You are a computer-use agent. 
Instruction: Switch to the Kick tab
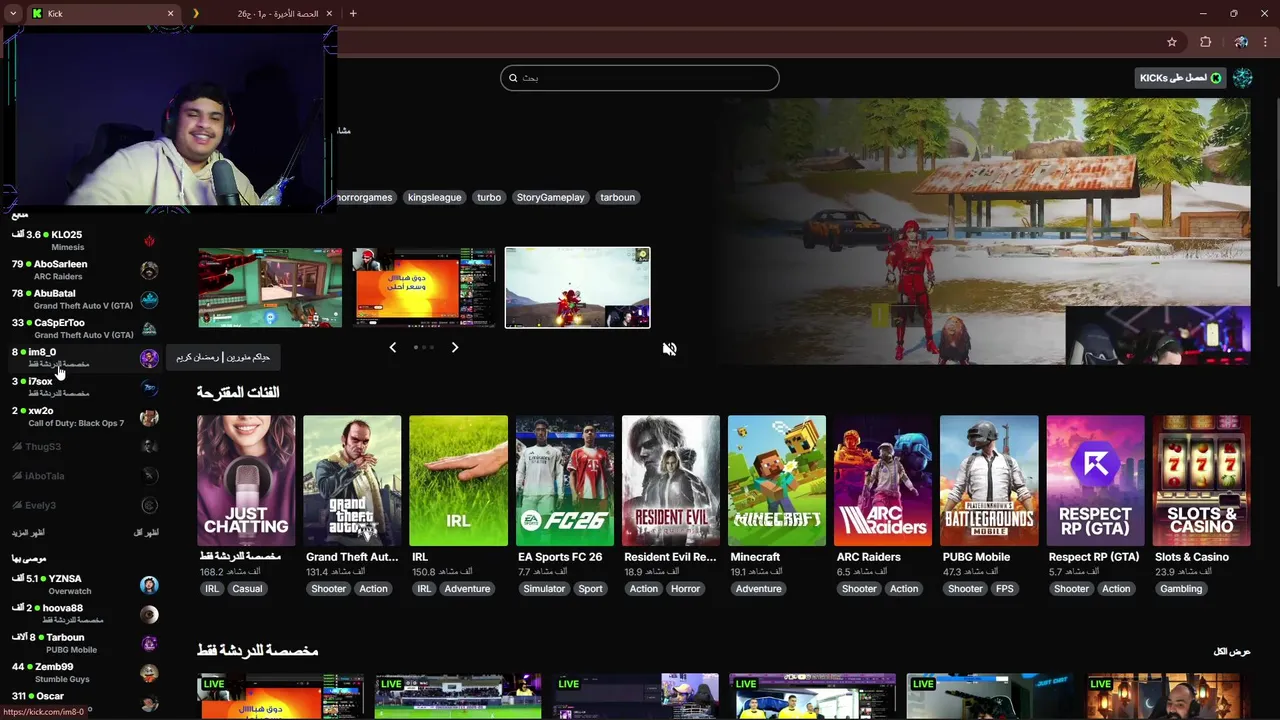point(103,13)
